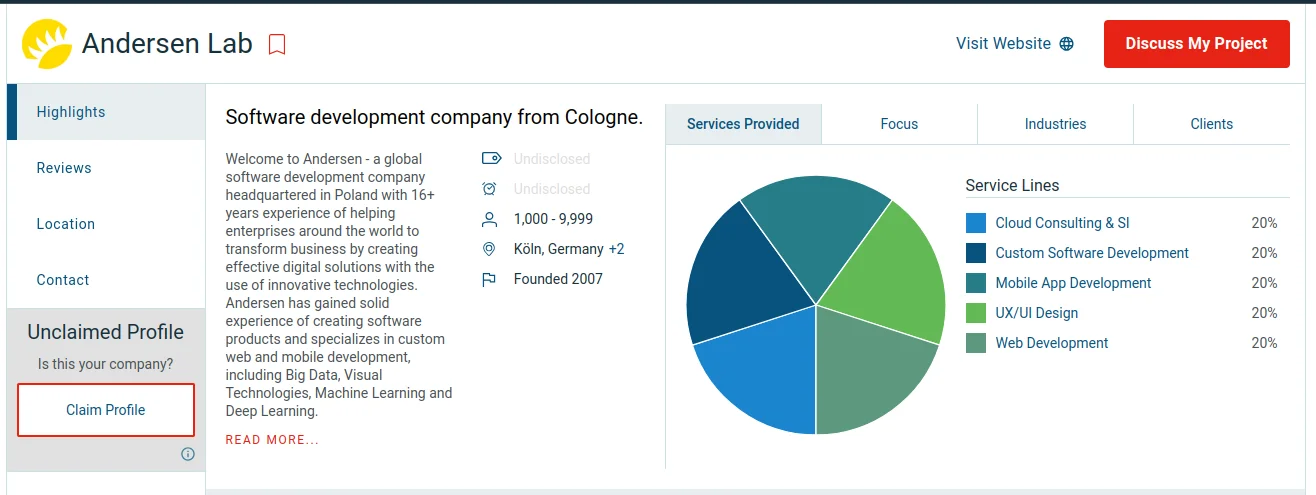The width and height of the screenshot is (1316, 495).
Task: Go to the Contact section
Action: click(x=106, y=280)
